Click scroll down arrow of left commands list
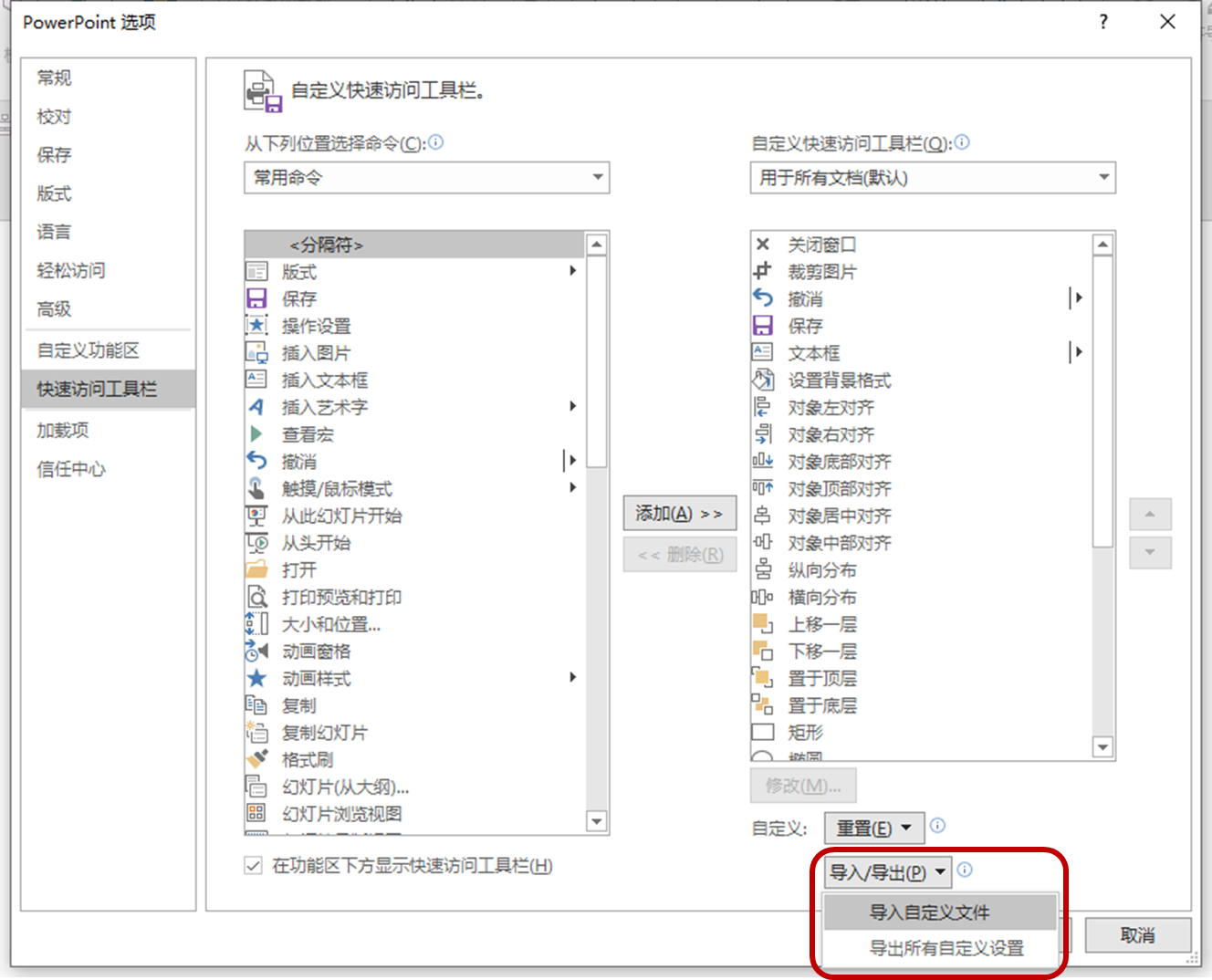Viewport: 1212px width, 980px height. 597,821
